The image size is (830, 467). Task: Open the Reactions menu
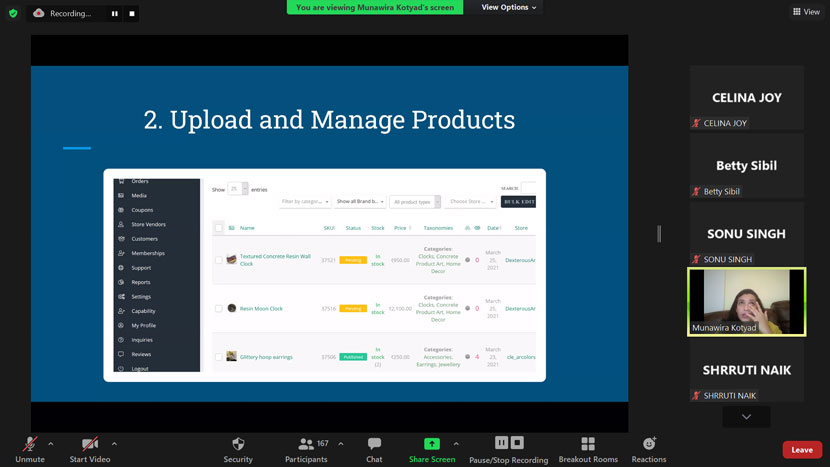[x=649, y=450]
